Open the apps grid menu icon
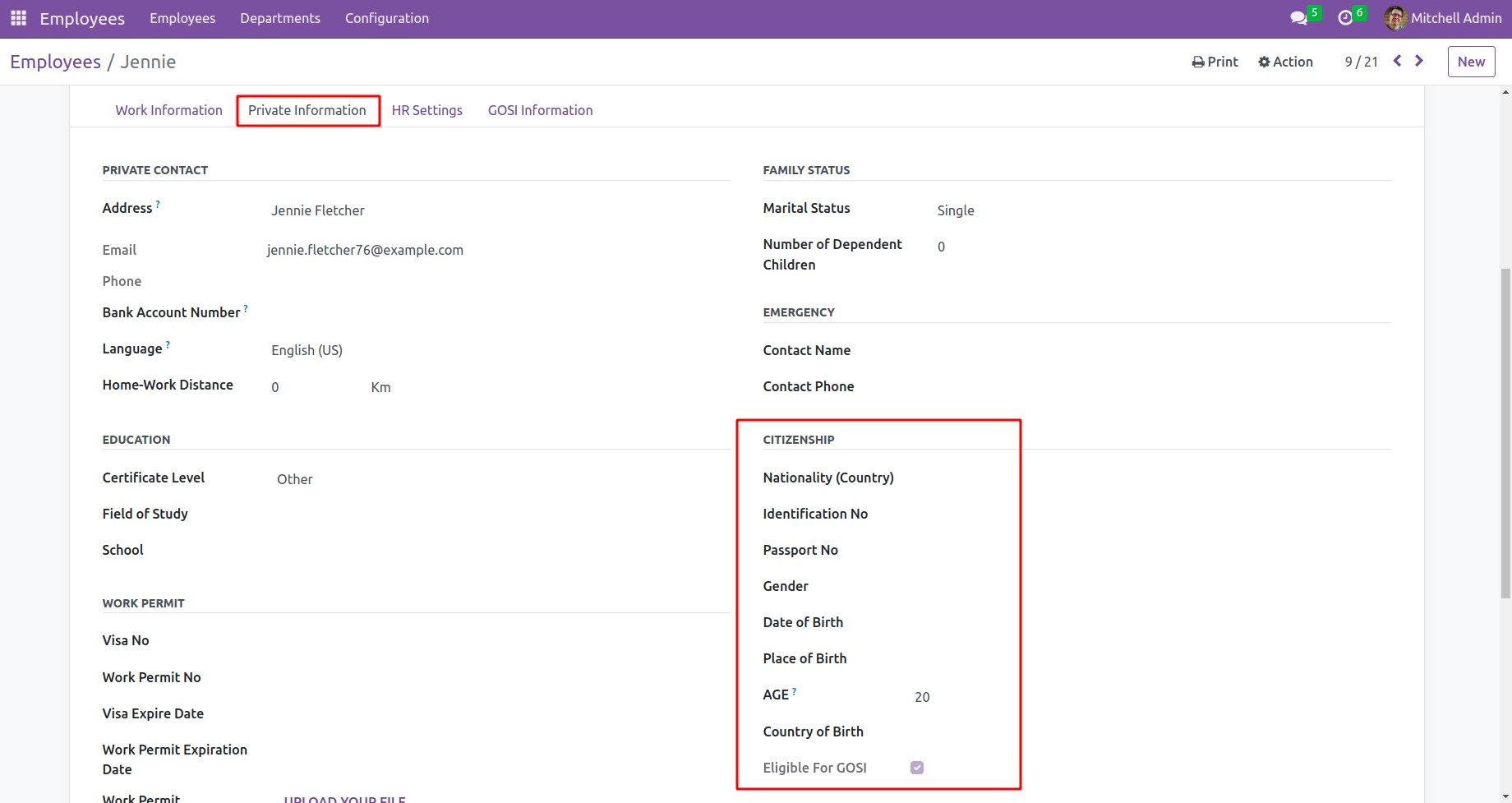 pos(18,18)
